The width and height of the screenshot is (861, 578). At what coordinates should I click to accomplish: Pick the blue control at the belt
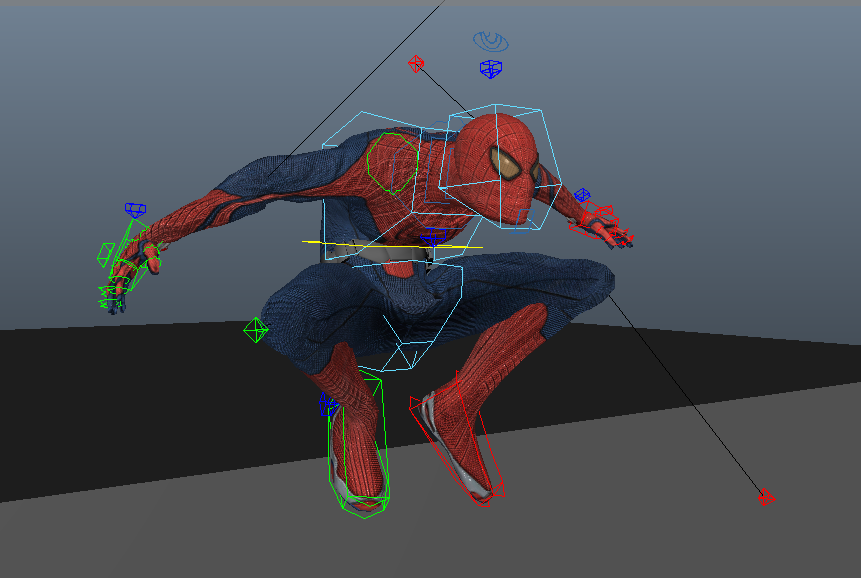433,237
